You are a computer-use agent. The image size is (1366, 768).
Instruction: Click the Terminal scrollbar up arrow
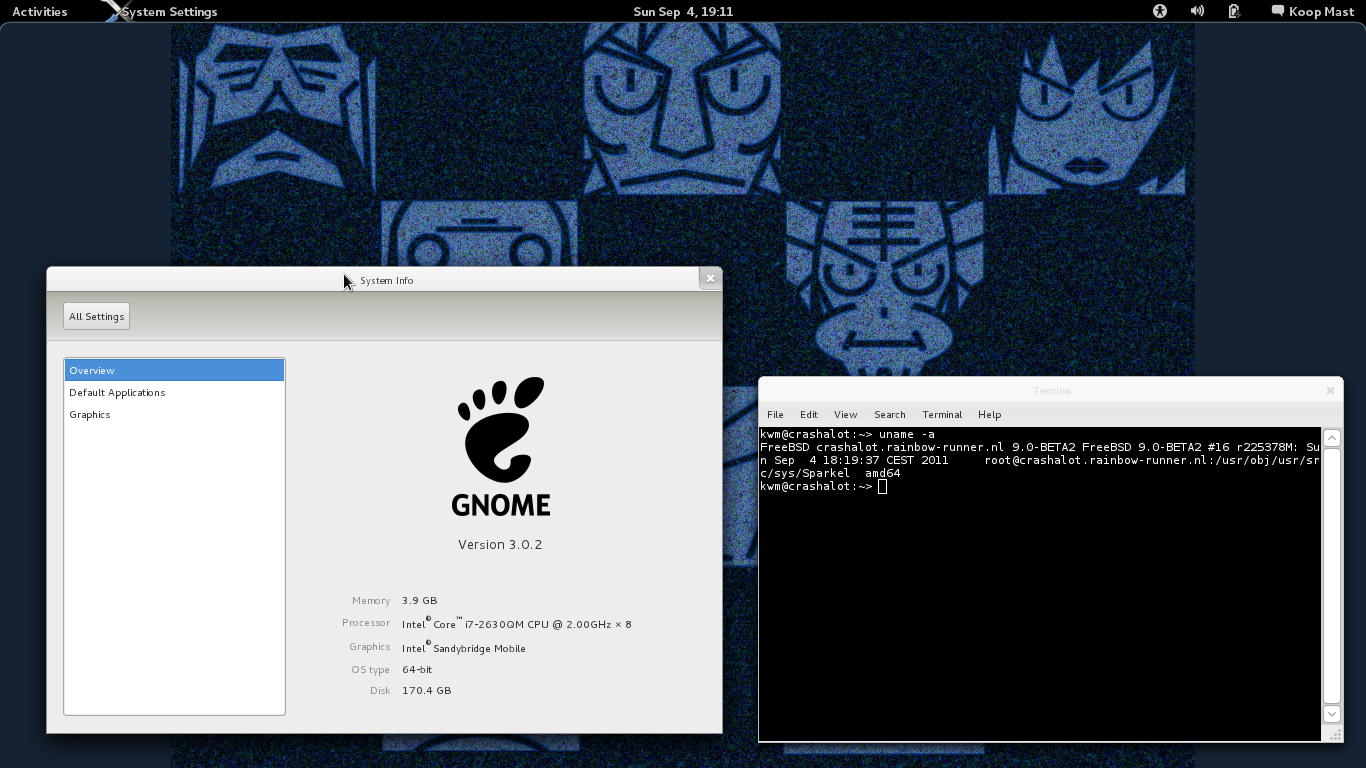coord(1332,438)
